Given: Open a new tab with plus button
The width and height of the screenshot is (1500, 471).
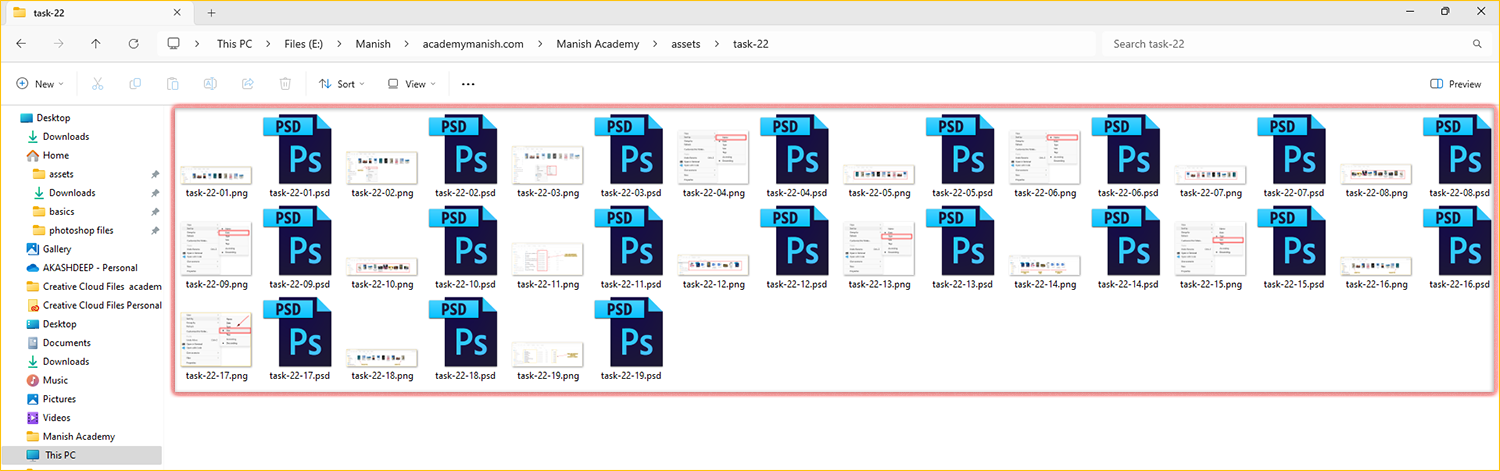Looking at the screenshot, I should [x=211, y=12].
